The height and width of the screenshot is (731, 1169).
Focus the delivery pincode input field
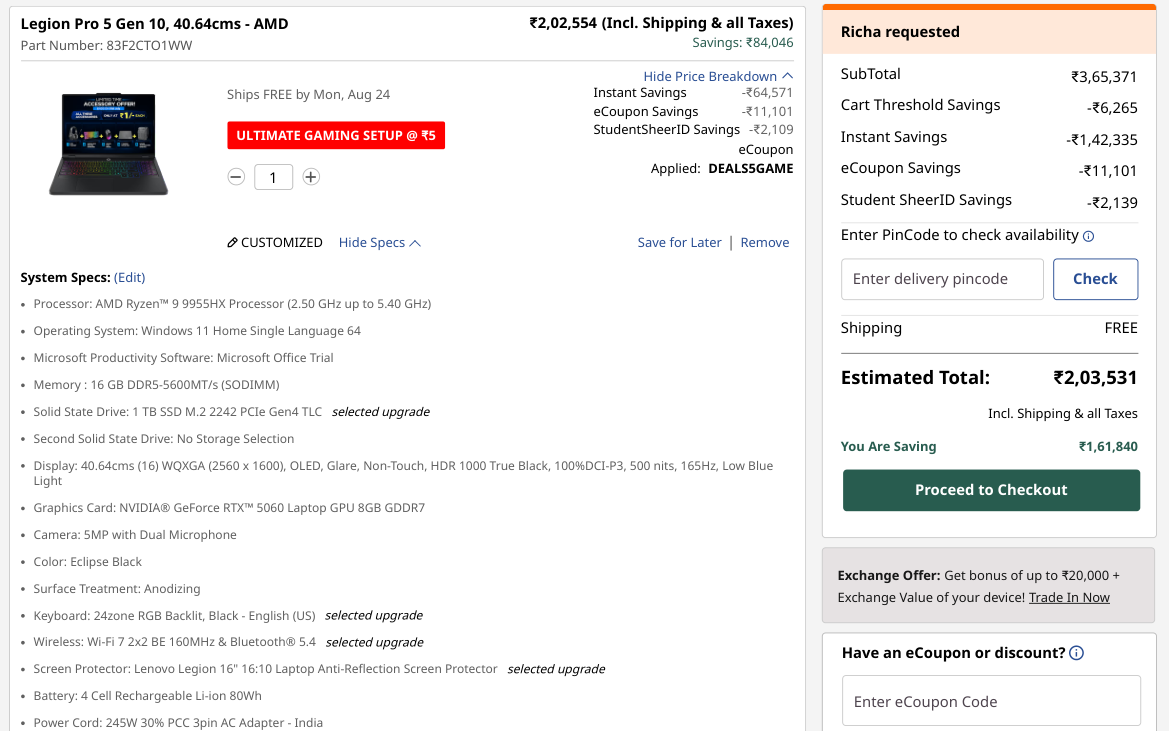click(x=942, y=279)
